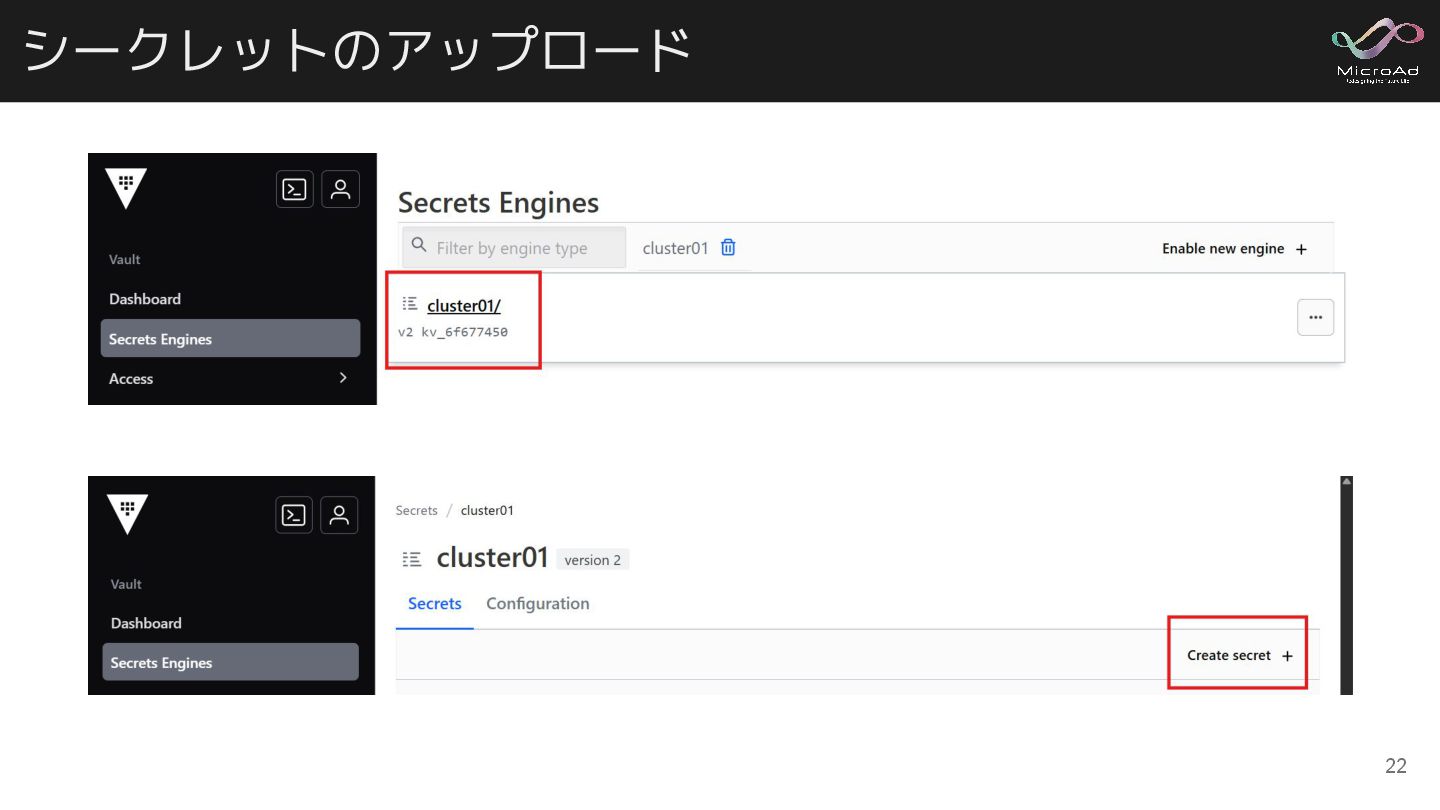Click Vault label in bottom sidebar
Screen dimensions: 1440x810
[126, 584]
